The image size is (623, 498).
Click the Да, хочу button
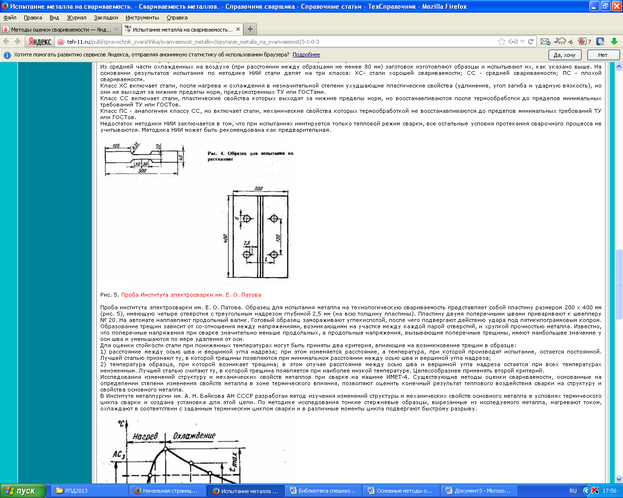565,55
